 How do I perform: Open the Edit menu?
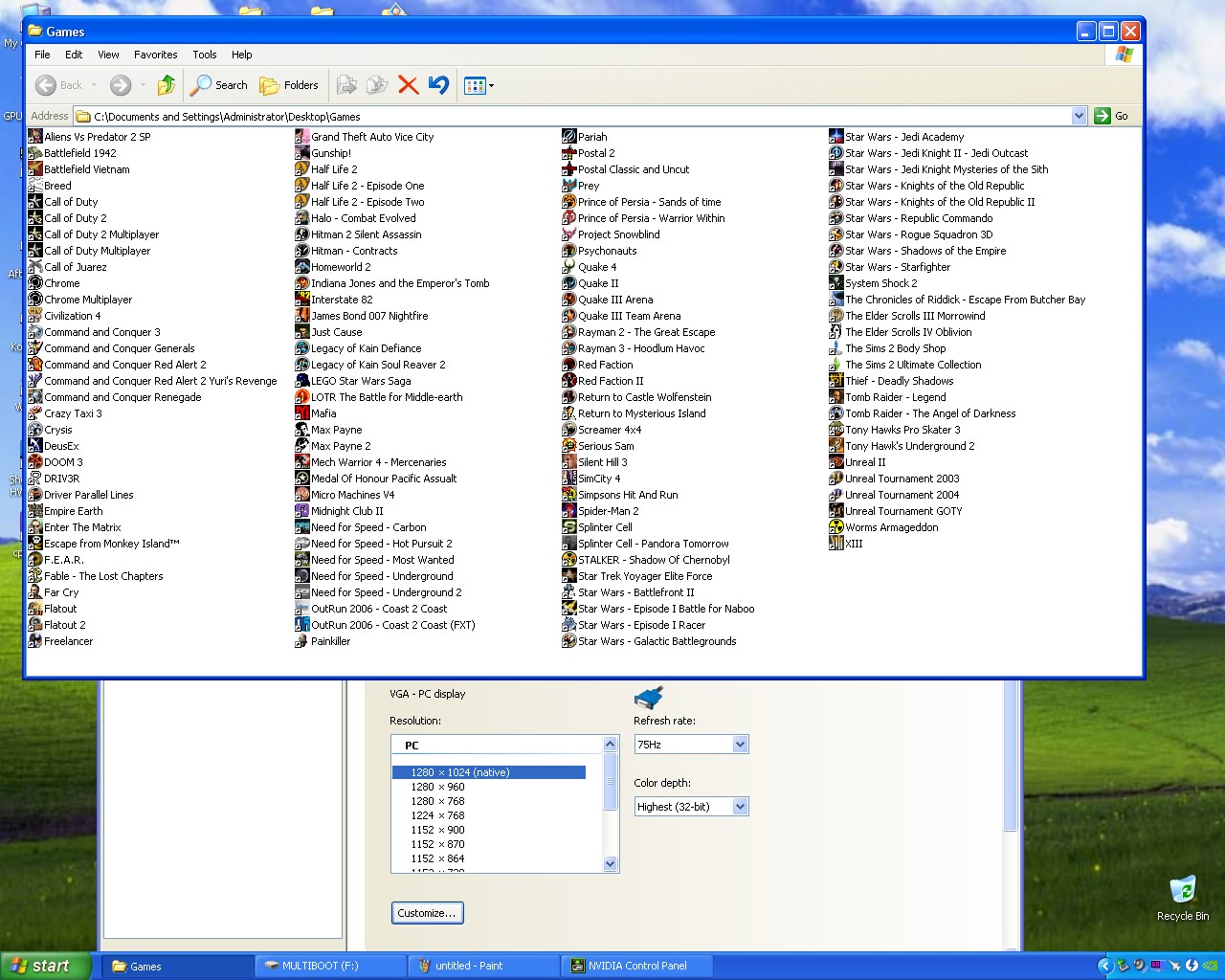click(x=74, y=55)
